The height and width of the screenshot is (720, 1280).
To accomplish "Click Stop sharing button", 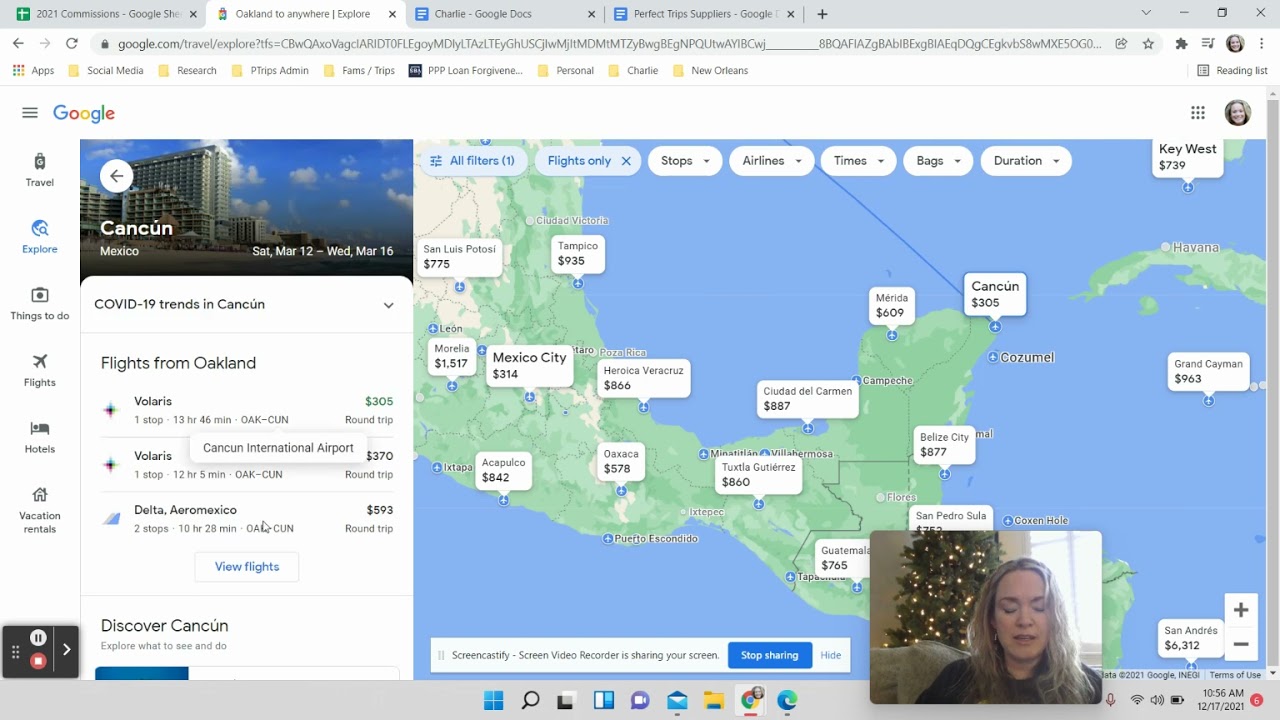I will pyautogui.click(x=769, y=655).
